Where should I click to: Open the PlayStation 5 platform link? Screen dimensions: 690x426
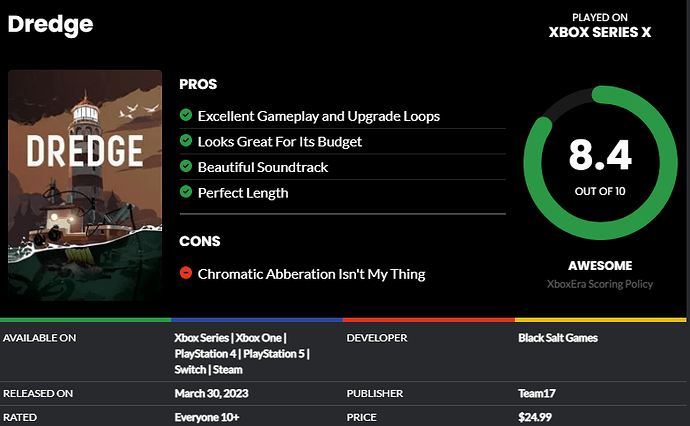pyautogui.click(x=274, y=354)
